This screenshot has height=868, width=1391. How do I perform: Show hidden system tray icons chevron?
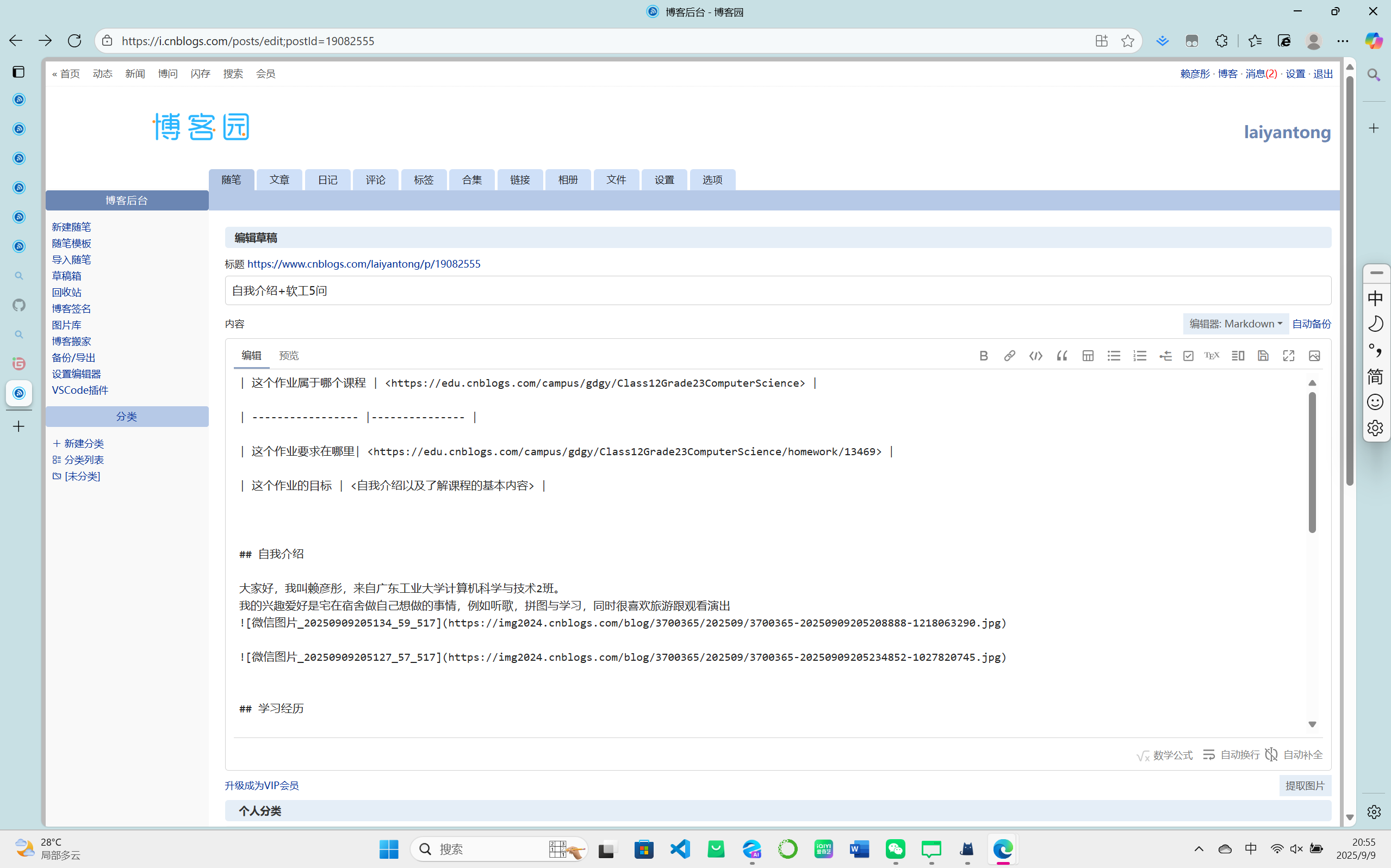tap(1199, 849)
